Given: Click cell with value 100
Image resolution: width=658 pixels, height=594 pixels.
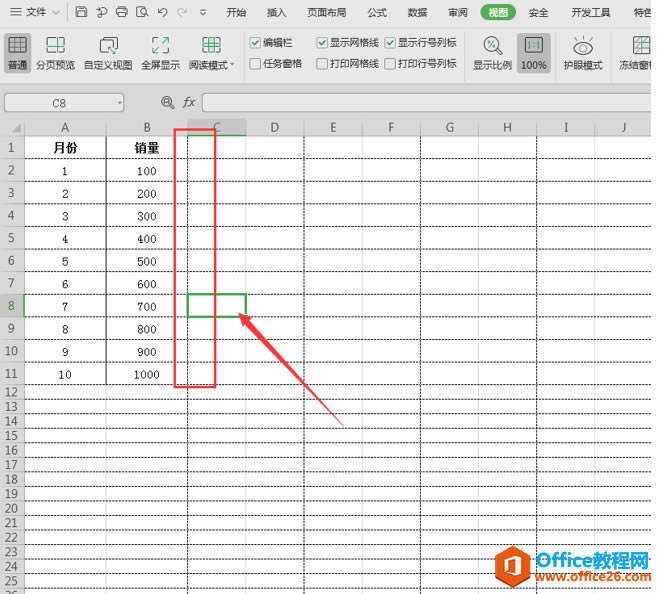Looking at the screenshot, I should point(147,170).
